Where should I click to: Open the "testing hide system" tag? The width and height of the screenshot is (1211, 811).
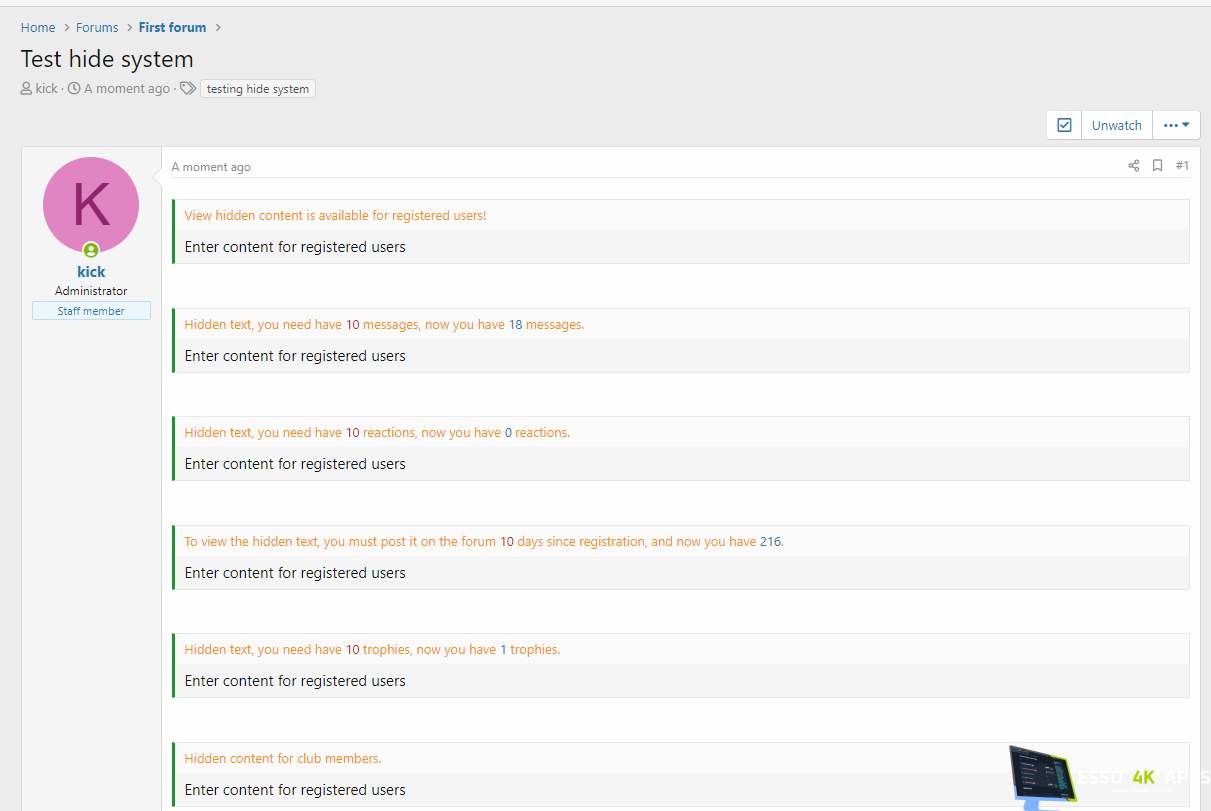tap(258, 89)
